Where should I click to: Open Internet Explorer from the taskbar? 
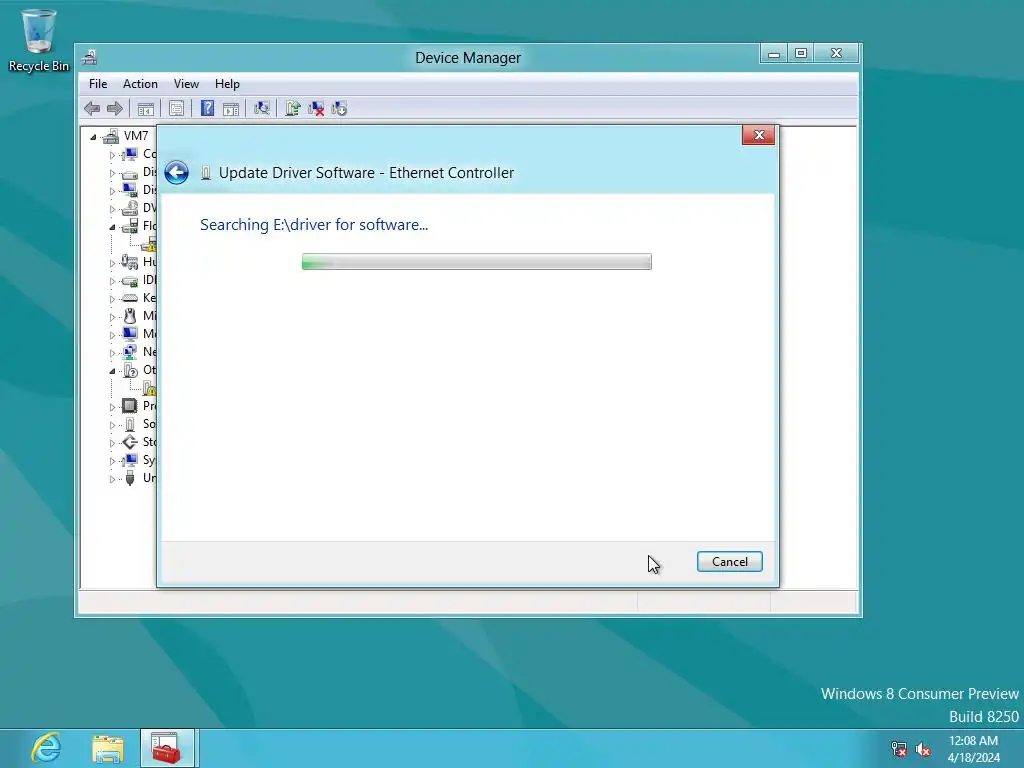[46, 748]
